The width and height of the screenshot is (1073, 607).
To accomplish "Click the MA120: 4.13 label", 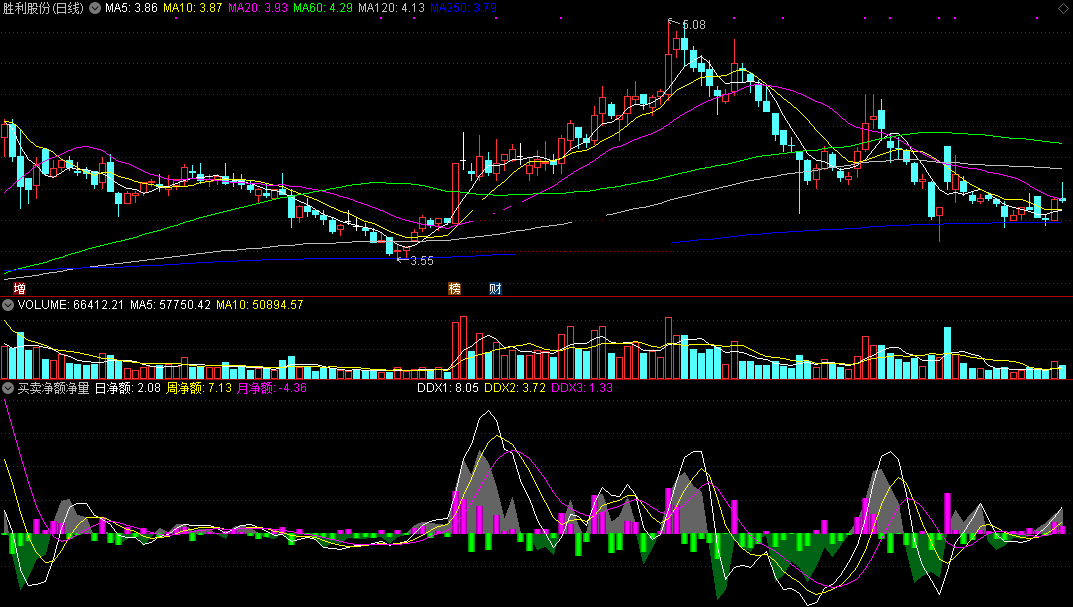I will pyautogui.click(x=391, y=8).
